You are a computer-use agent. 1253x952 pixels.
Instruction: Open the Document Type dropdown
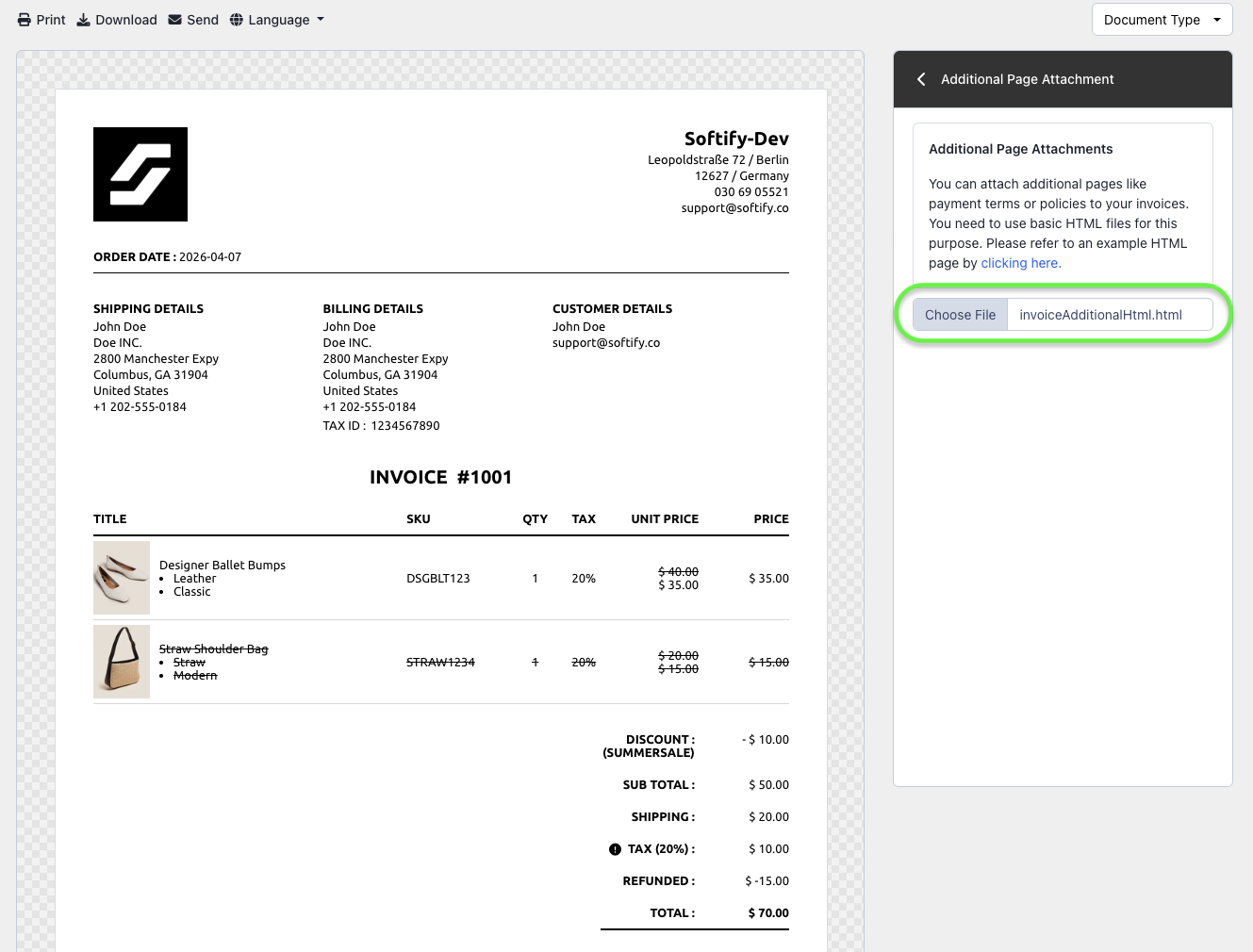1162,20
